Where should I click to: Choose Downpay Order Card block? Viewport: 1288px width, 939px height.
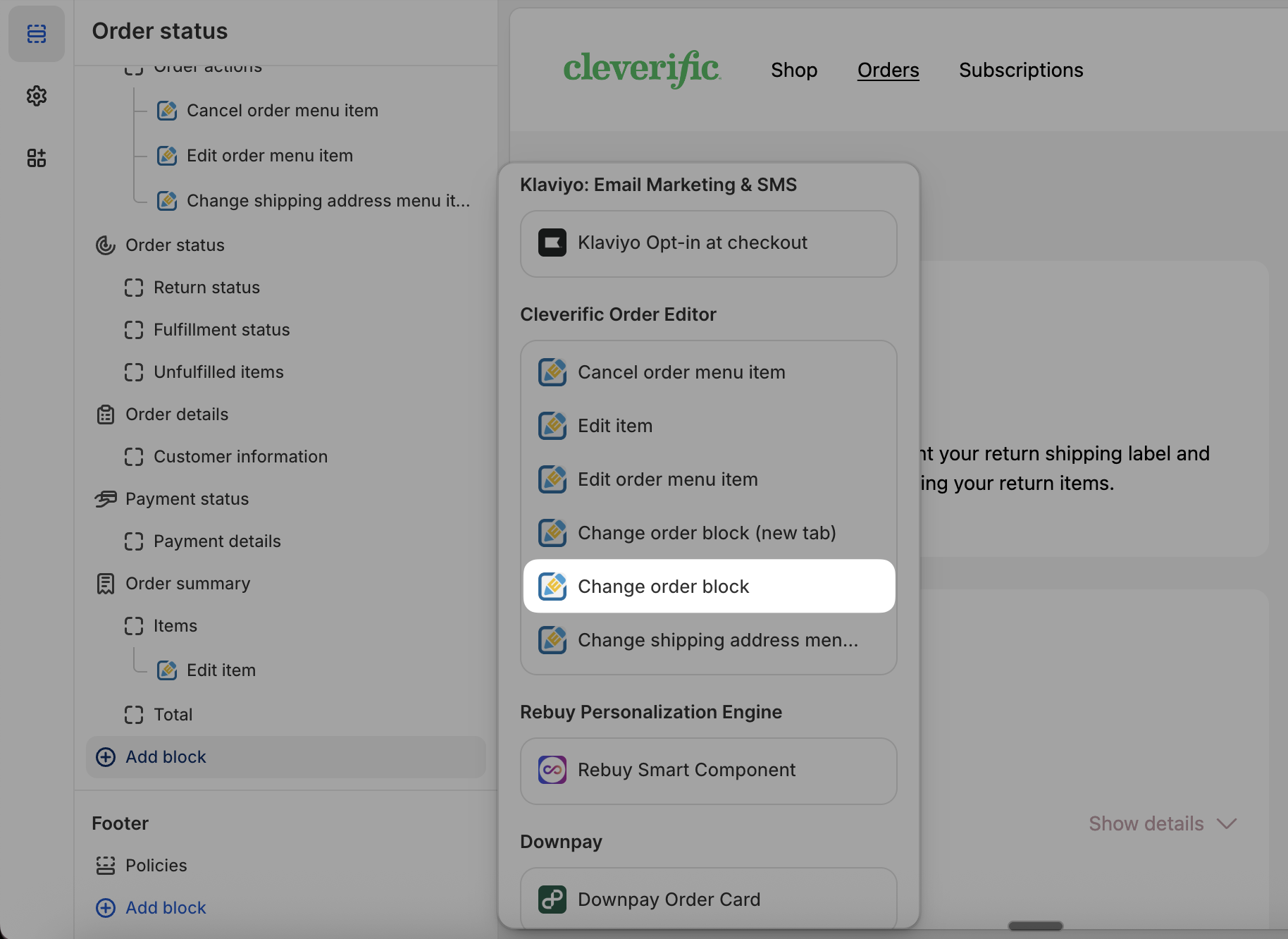click(x=709, y=899)
